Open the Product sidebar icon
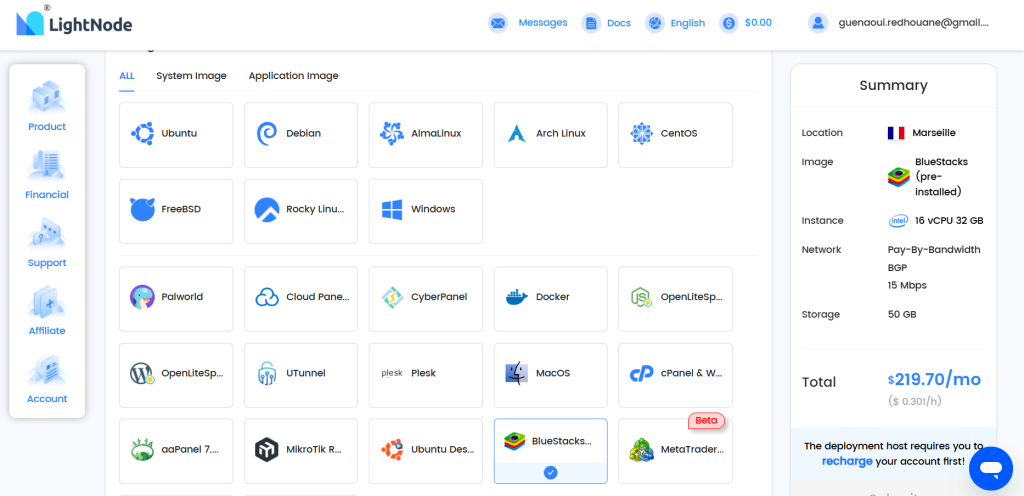Image resolution: width=1024 pixels, height=496 pixels. click(47, 99)
